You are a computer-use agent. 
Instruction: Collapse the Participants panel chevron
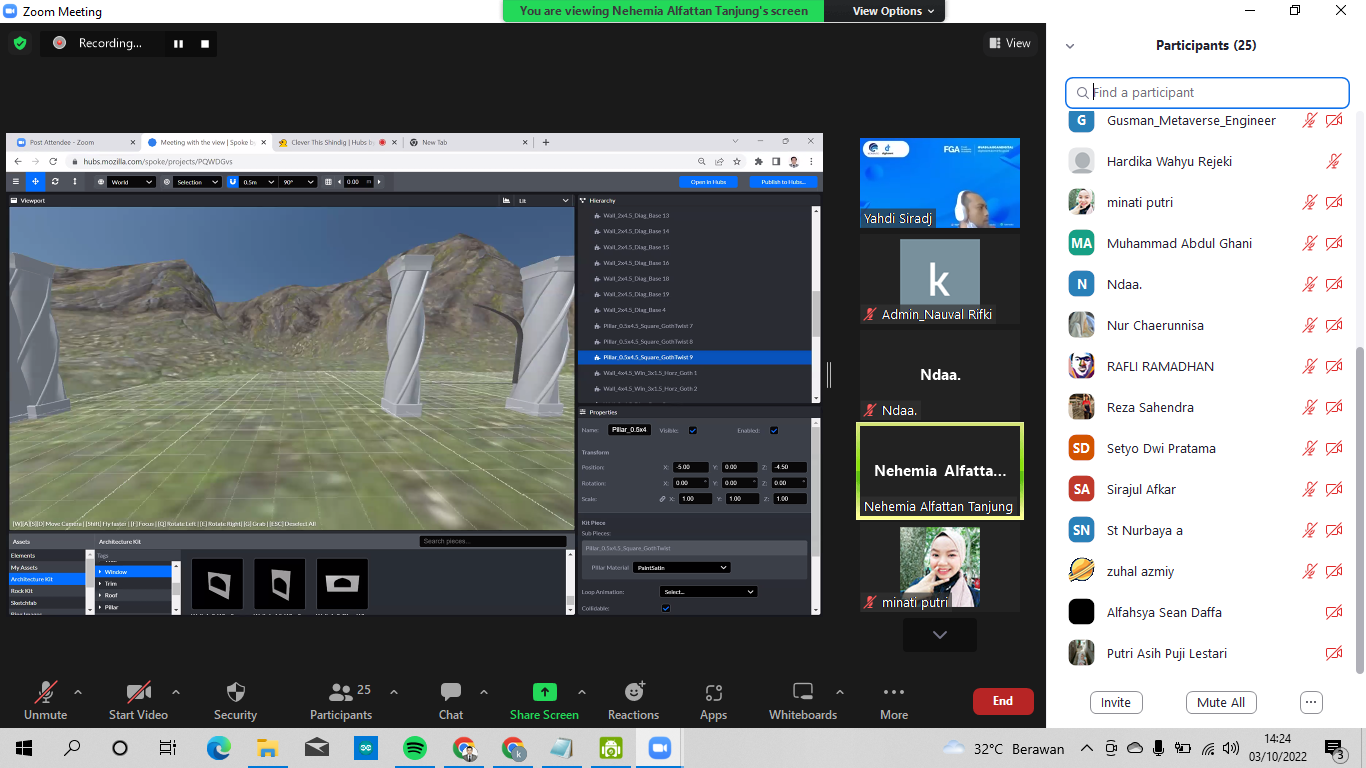coord(1070,46)
